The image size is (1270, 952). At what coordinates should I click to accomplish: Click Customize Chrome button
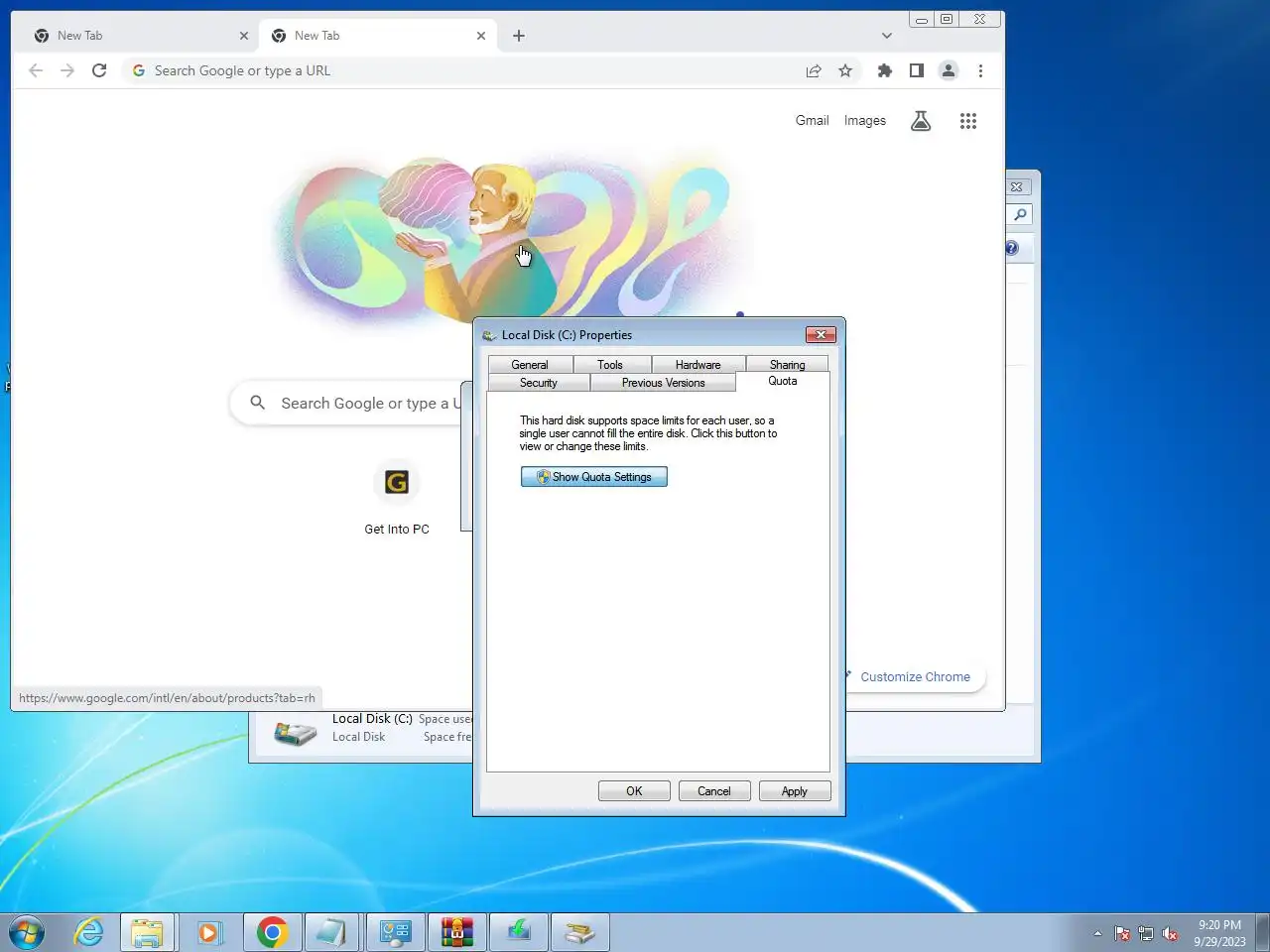click(x=915, y=677)
